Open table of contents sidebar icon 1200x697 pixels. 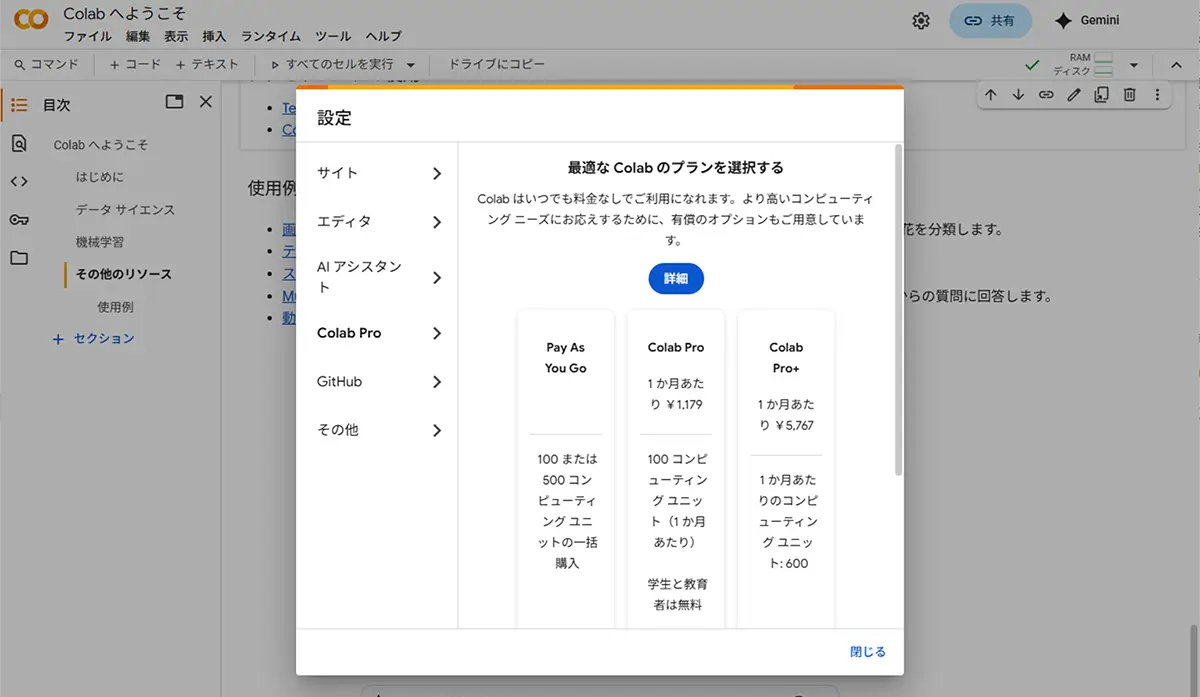19,104
